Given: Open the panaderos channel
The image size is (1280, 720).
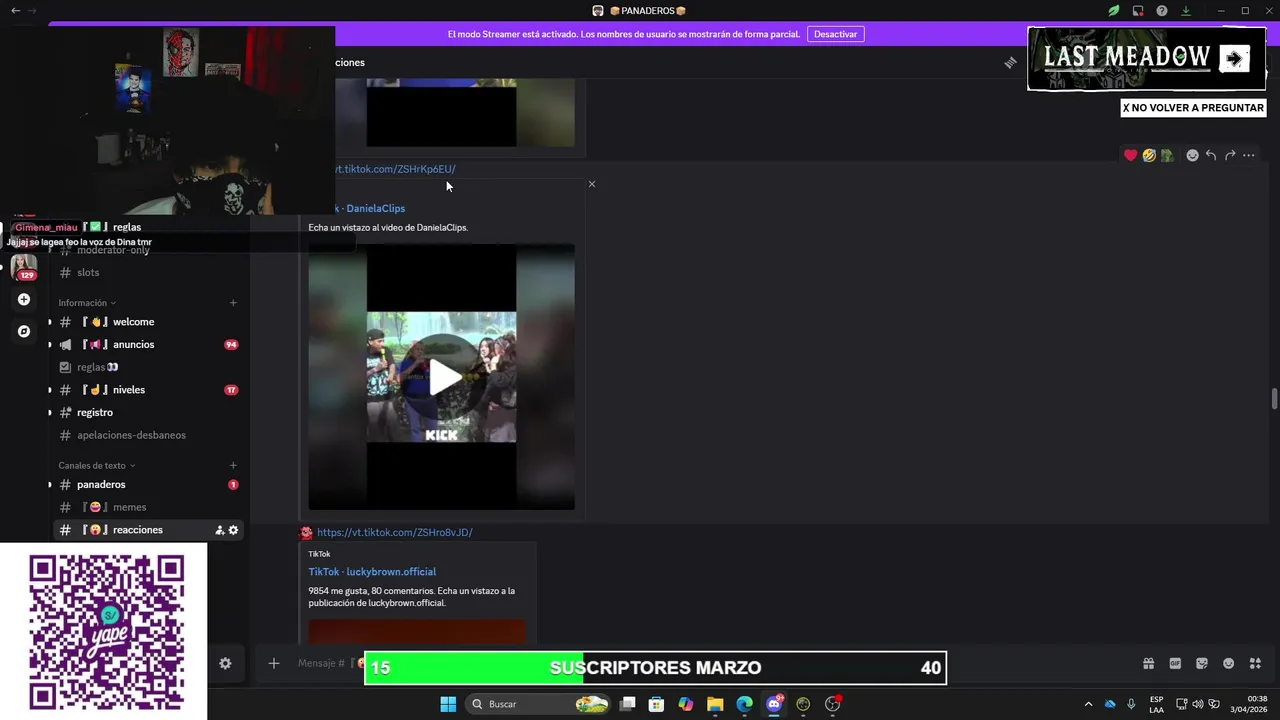Looking at the screenshot, I should [x=148, y=484].
